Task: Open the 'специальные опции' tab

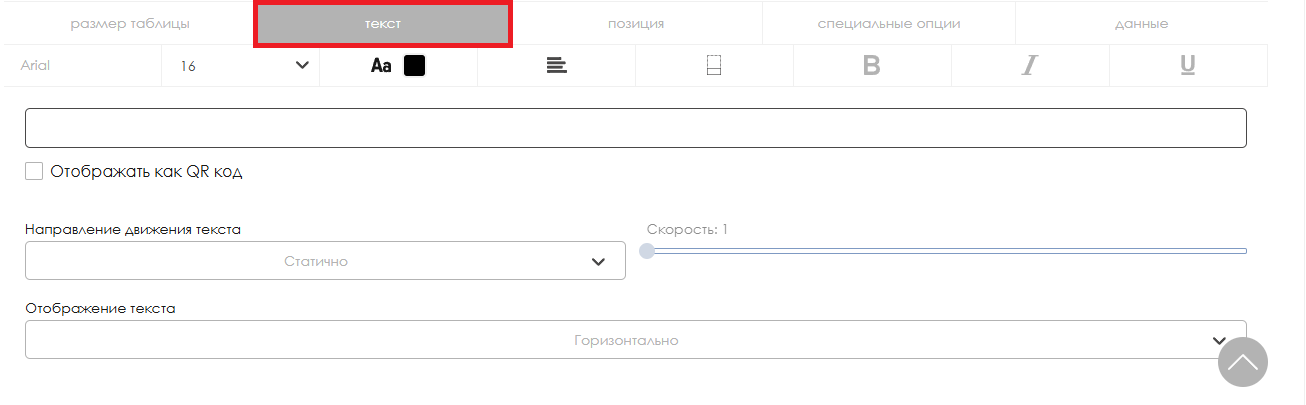Action: pyautogui.click(x=889, y=23)
